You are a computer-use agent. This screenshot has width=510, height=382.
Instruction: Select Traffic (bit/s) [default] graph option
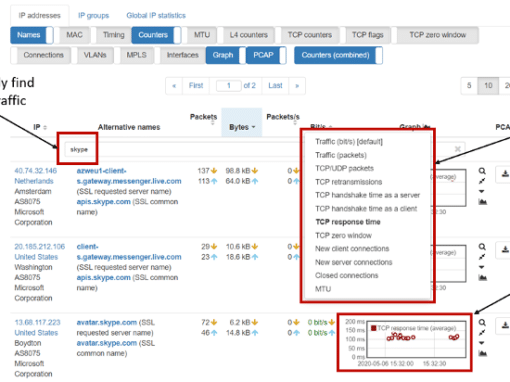coord(349,142)
